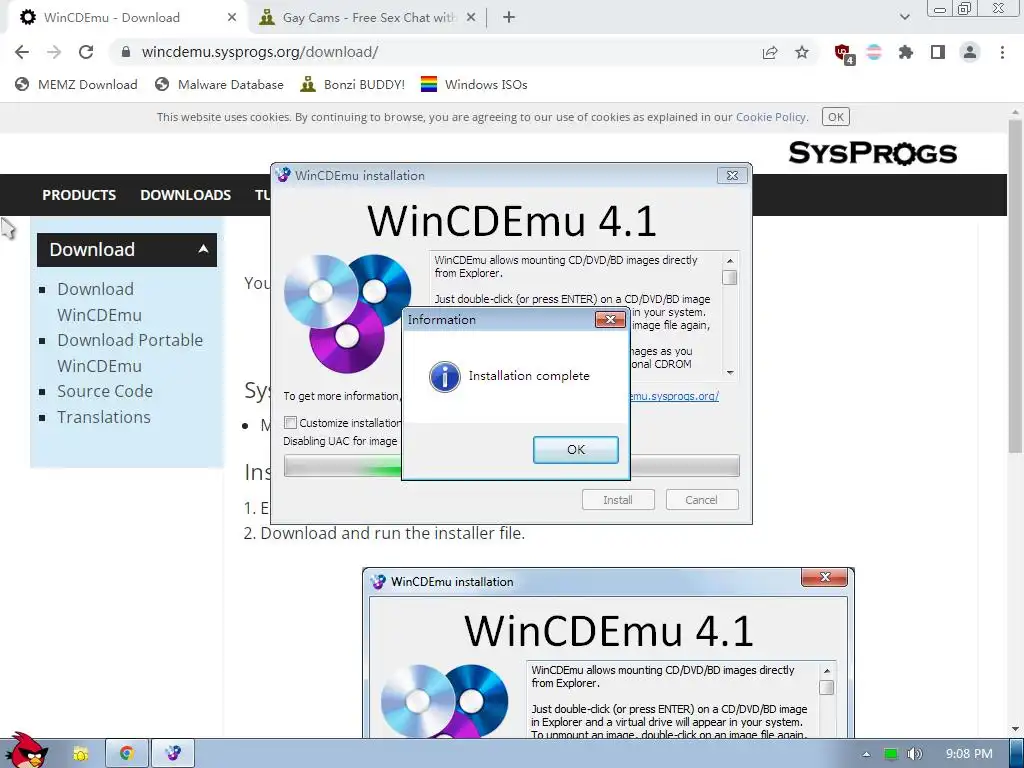The width and height of the screenshot is (1024, 768).
Task: Select the Chrome taskbar icon
Action: point(126,753)
